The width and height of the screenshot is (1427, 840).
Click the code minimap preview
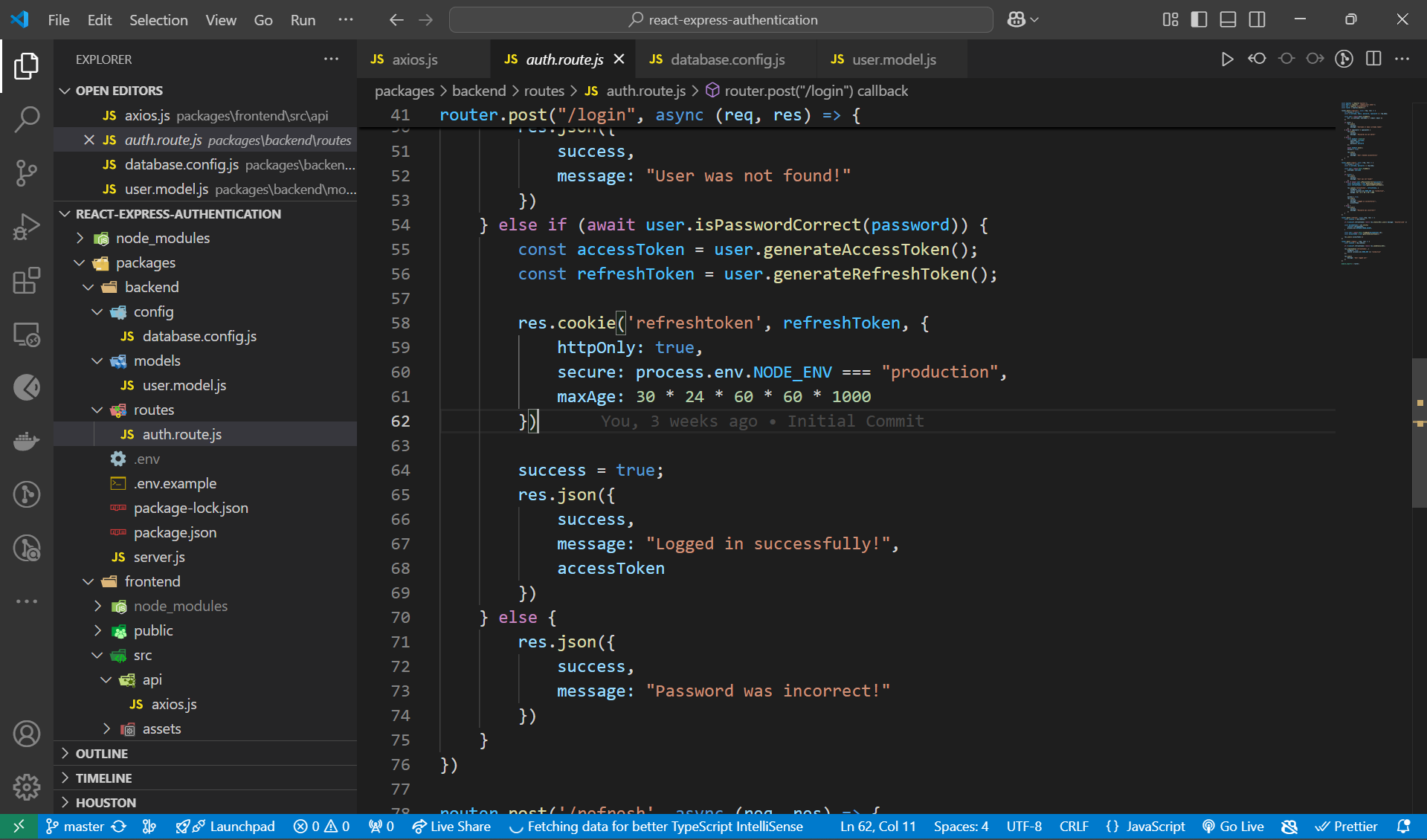point(1372,184)
